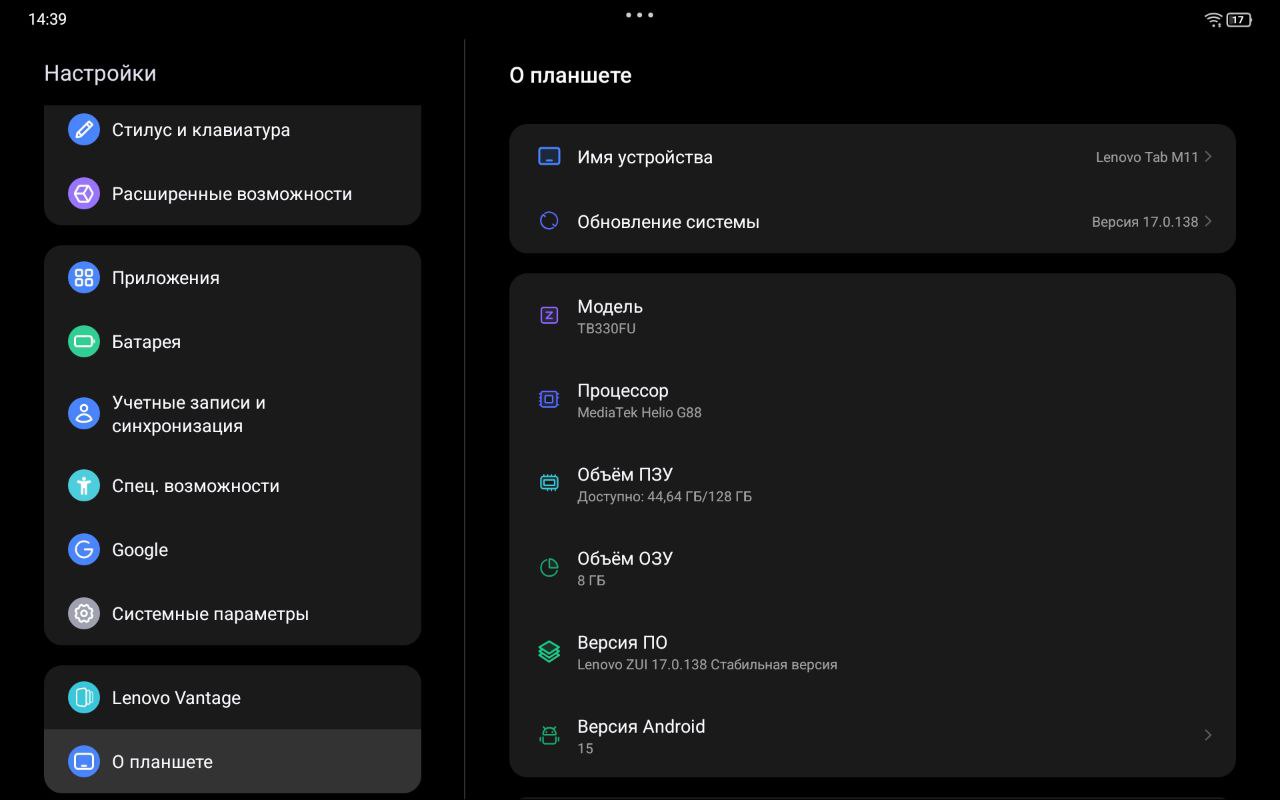Open Стилус и клавиатура settings
This screenshot has width=1280, height=800.
coord(232,129)
